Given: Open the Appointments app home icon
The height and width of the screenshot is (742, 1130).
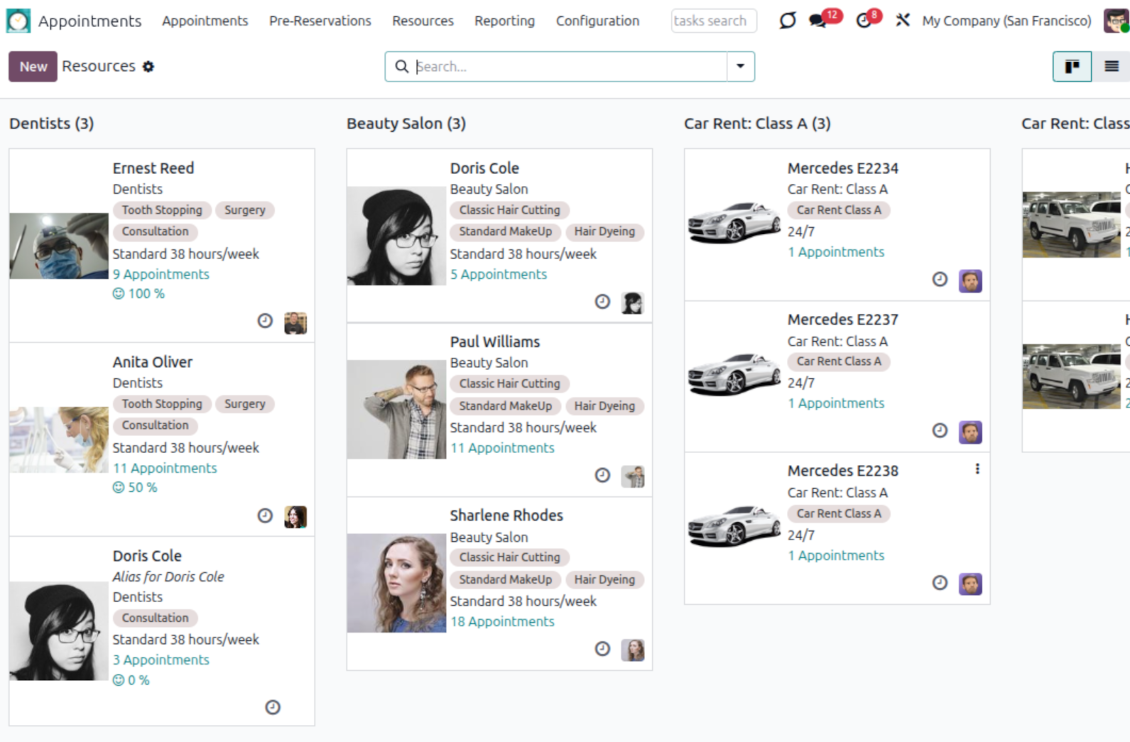Looking at the screenshot, I should tap(19, 21).
